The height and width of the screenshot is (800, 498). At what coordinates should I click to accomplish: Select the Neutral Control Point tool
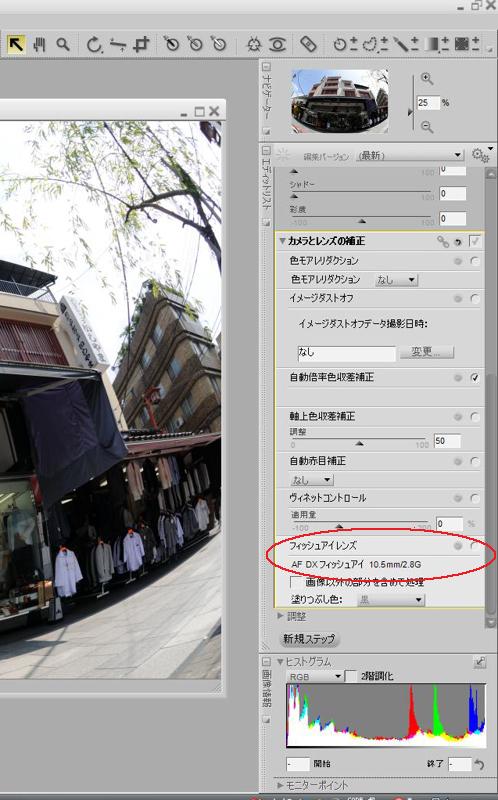[x=195, y=44]
